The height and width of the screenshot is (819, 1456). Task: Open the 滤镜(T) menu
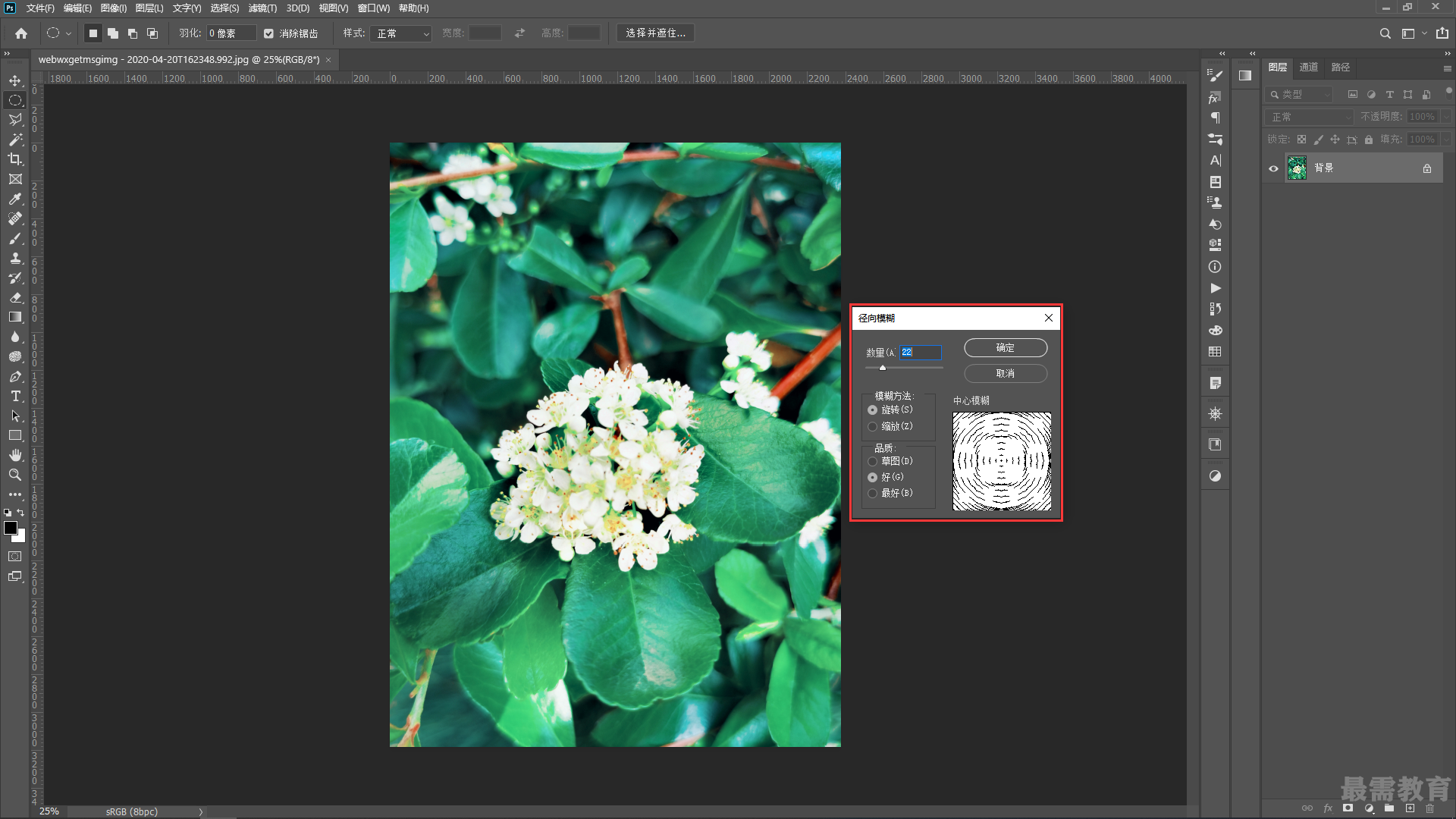point(262,8)
